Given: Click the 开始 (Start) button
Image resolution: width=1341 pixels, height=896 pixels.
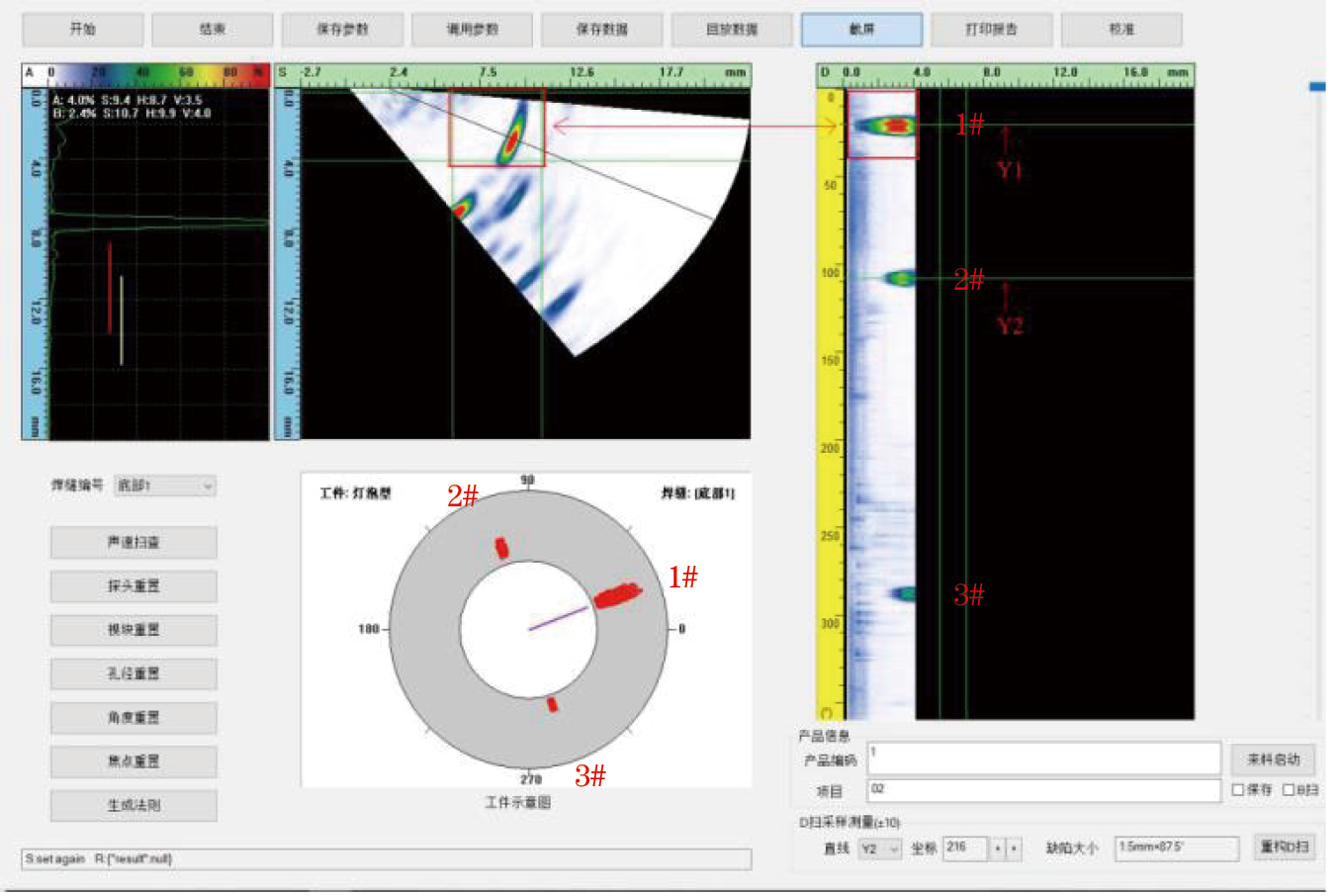Looking at the screenshot, I should [82, 30].
